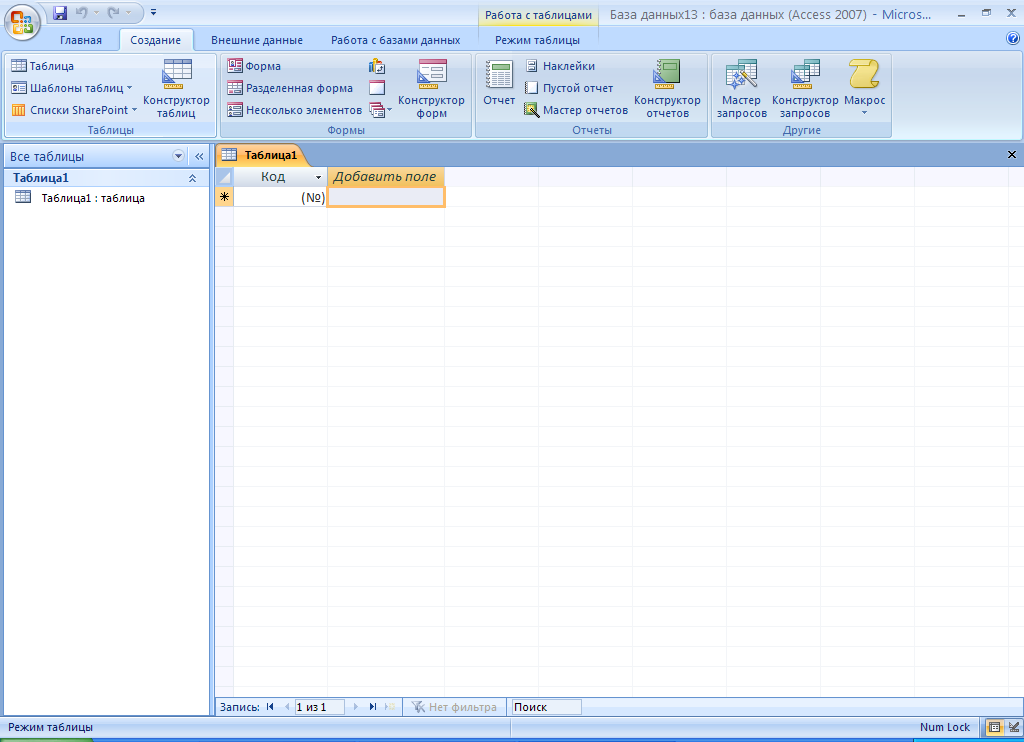Viewport: 1024px width, 742px height.
Task: Collapse the Таблица1 group
Action: click(x=192, y=178)
